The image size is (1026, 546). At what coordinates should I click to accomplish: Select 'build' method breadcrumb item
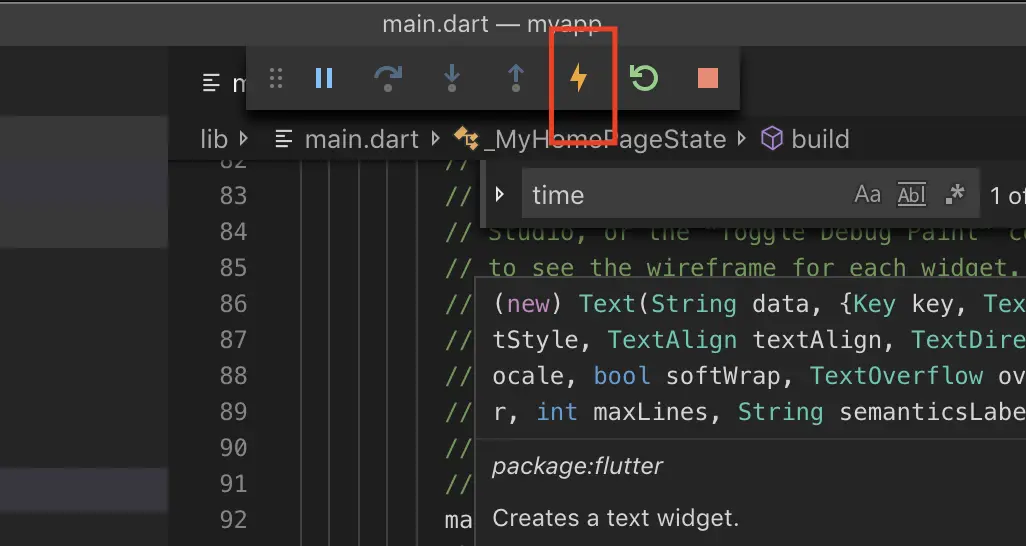point(821,139)
